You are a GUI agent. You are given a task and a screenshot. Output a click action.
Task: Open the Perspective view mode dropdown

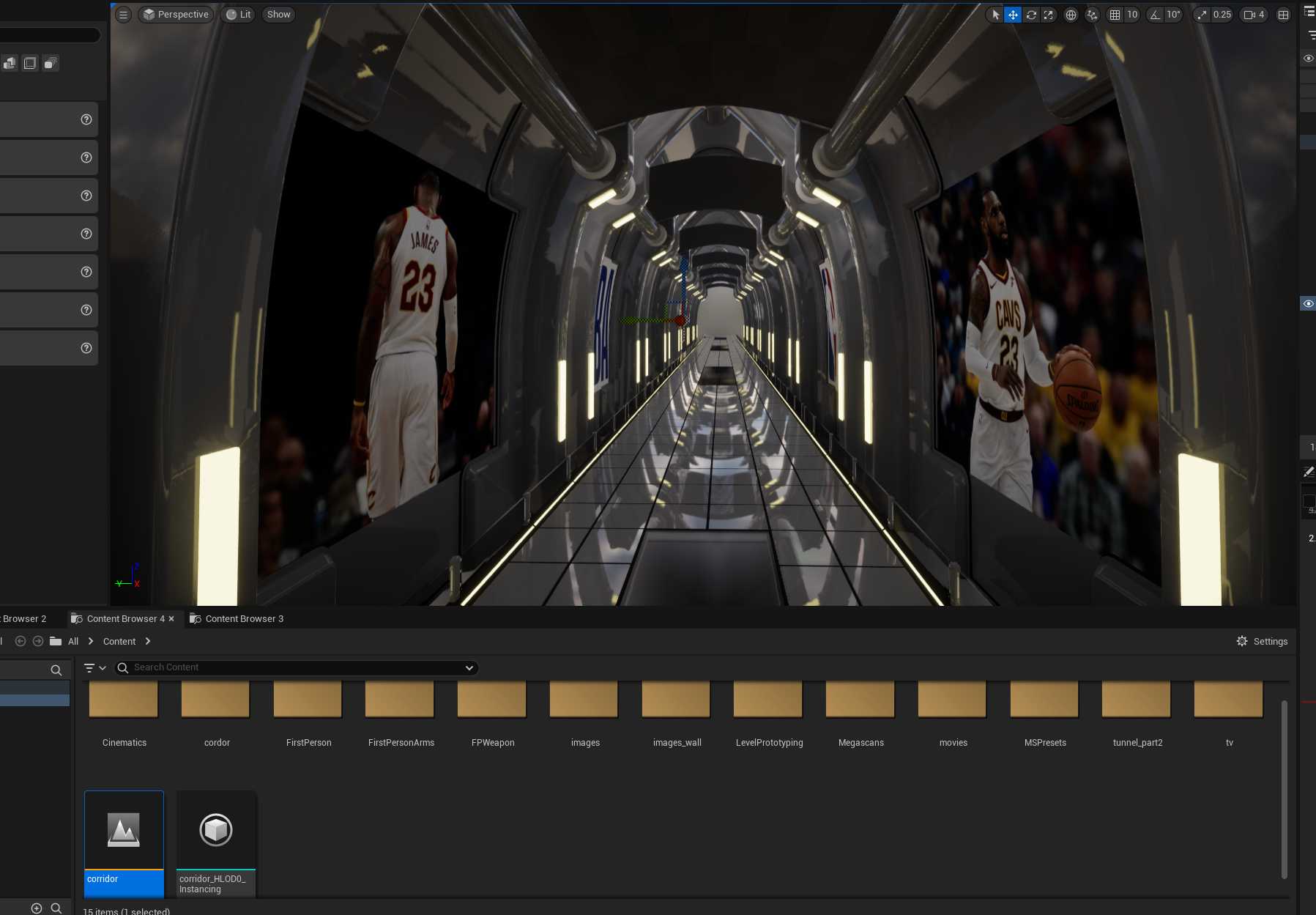coord(176,15)
